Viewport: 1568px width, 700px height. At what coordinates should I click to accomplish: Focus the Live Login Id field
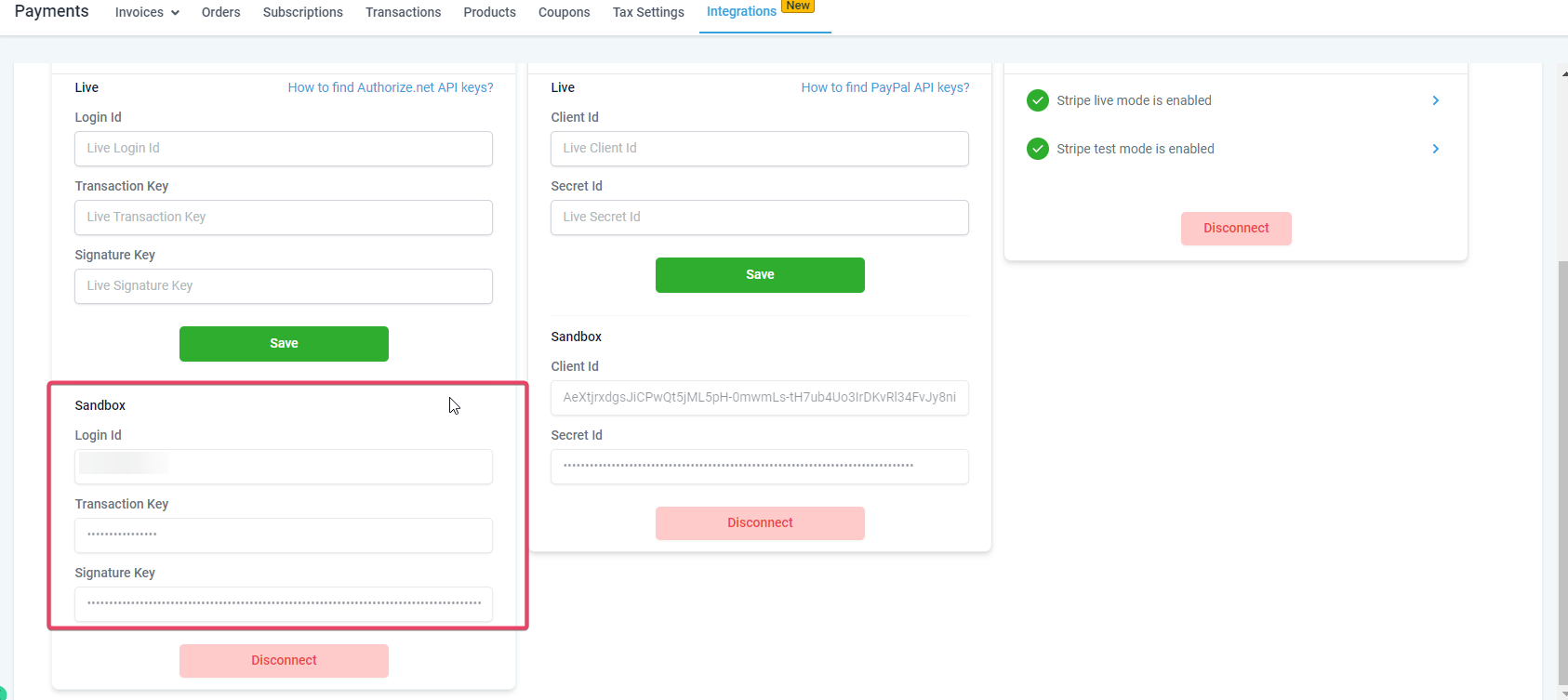[x=284, y=149]
